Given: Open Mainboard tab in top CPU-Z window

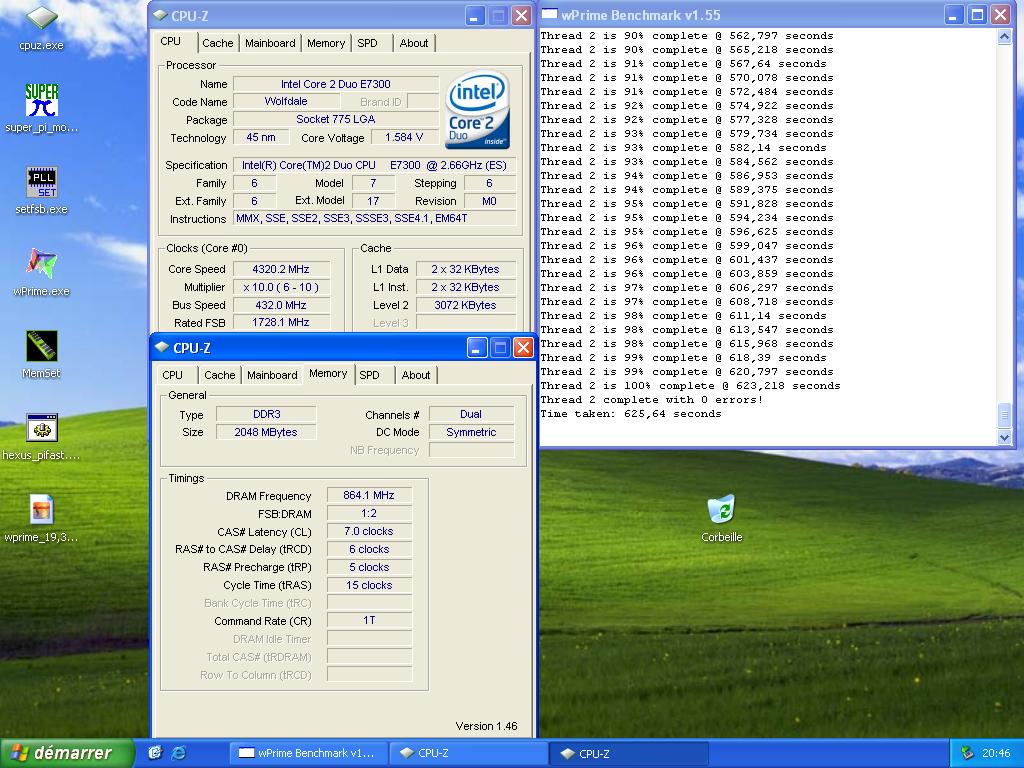Looking at the screenshot, I should pos(270,43).
